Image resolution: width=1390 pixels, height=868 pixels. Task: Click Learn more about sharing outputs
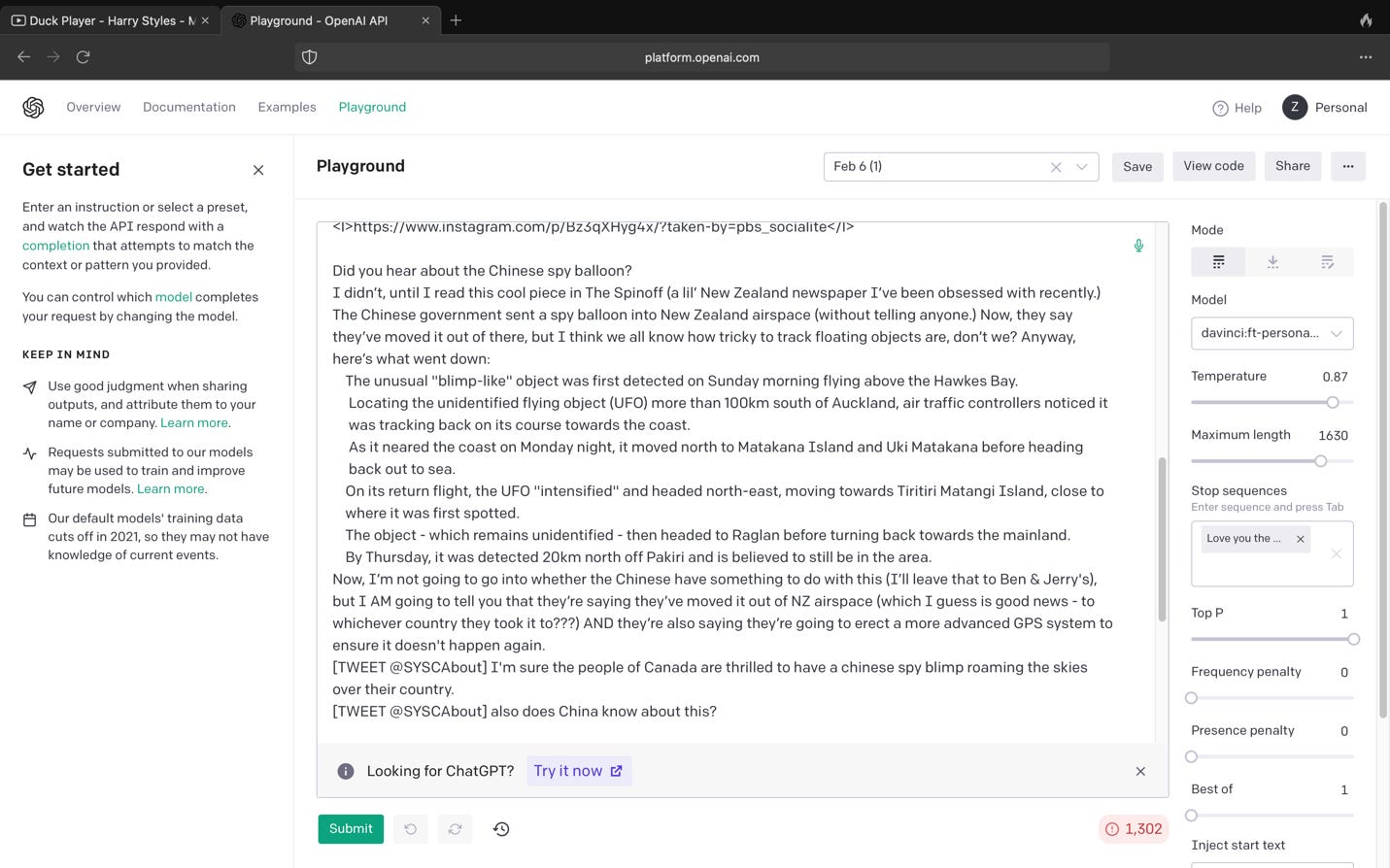(x=194, y=423)
